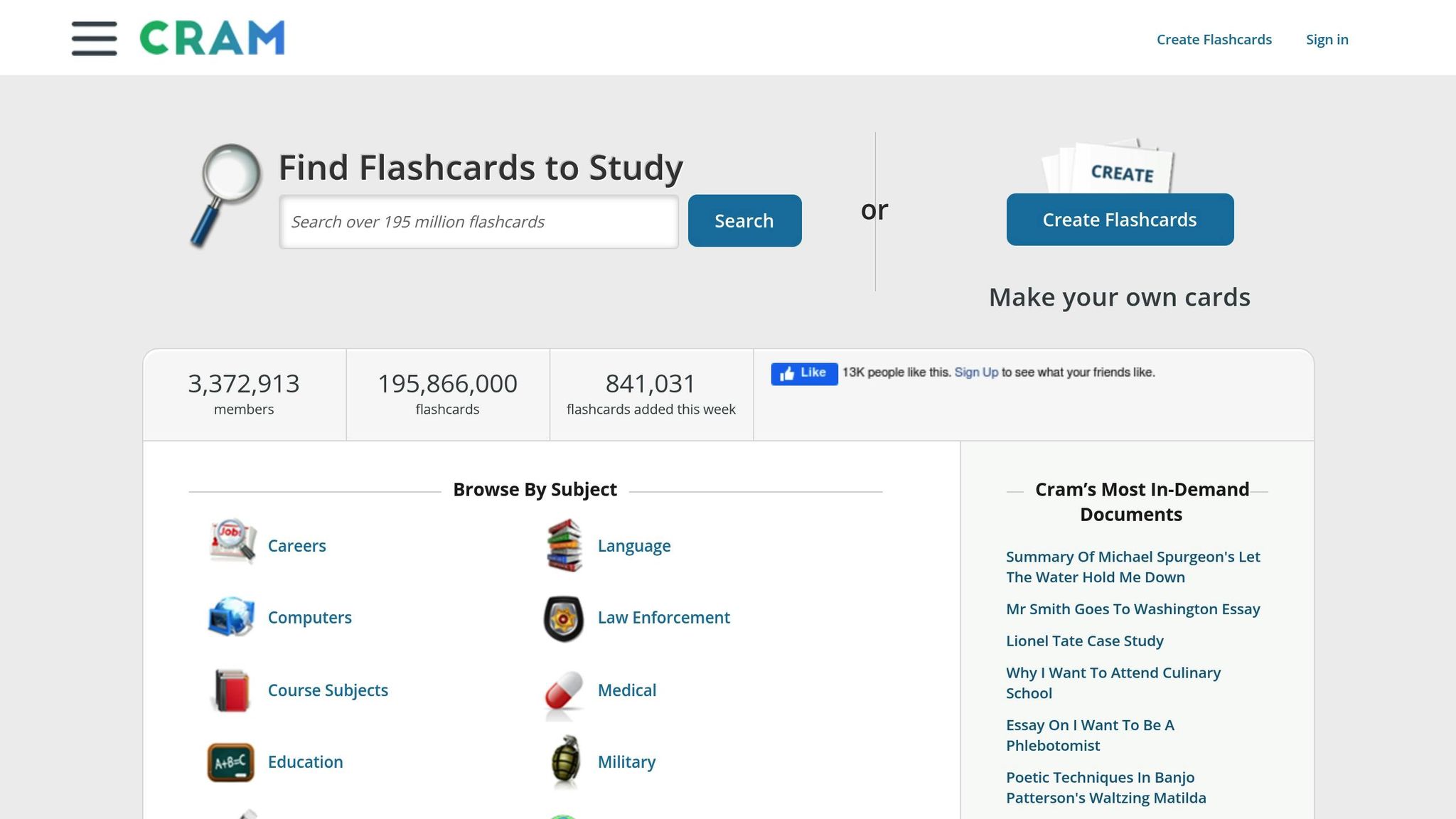Open the Language subject link

(x=634, y=546)
